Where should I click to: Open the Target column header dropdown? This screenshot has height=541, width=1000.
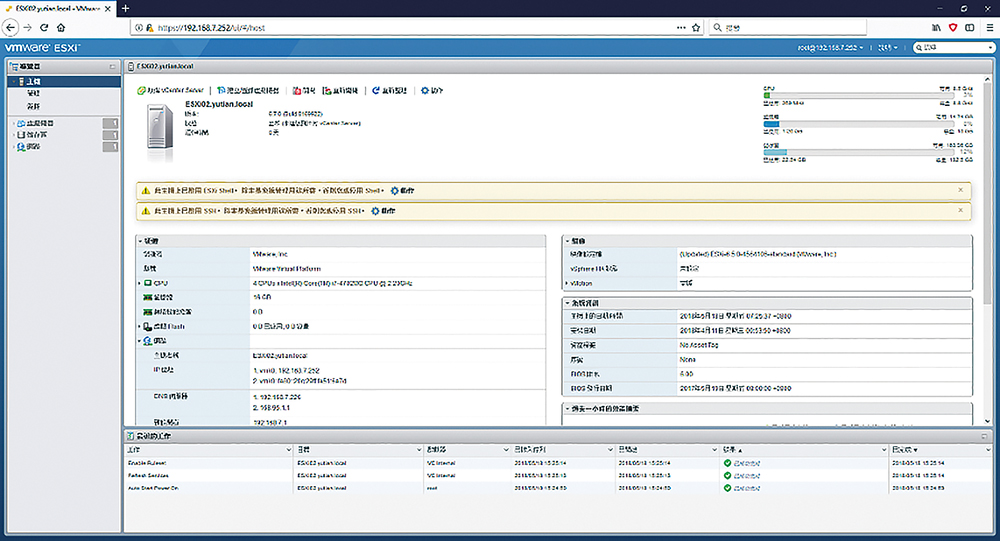tap(419, 450)
